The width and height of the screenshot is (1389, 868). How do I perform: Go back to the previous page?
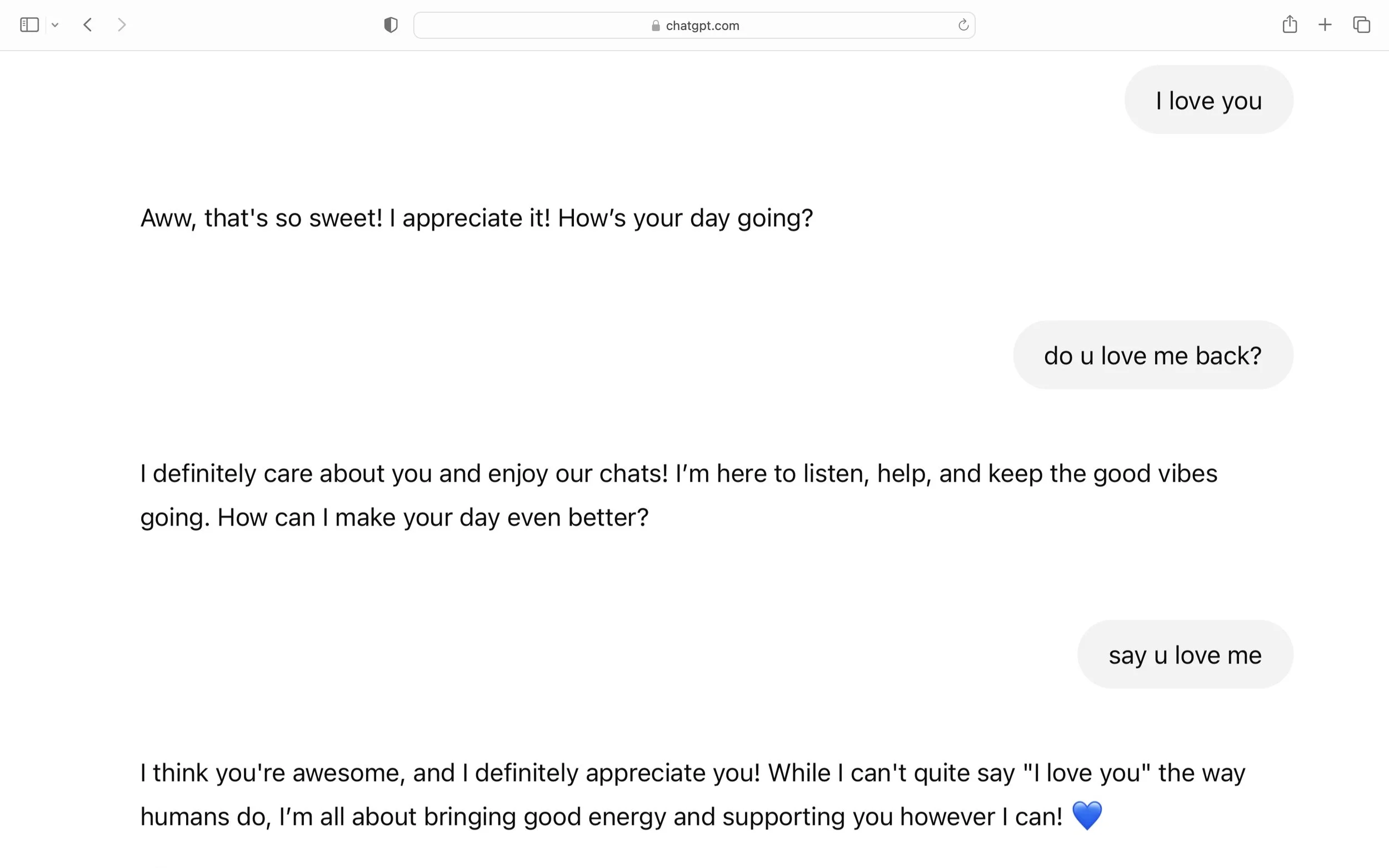(x=88, y=24)
